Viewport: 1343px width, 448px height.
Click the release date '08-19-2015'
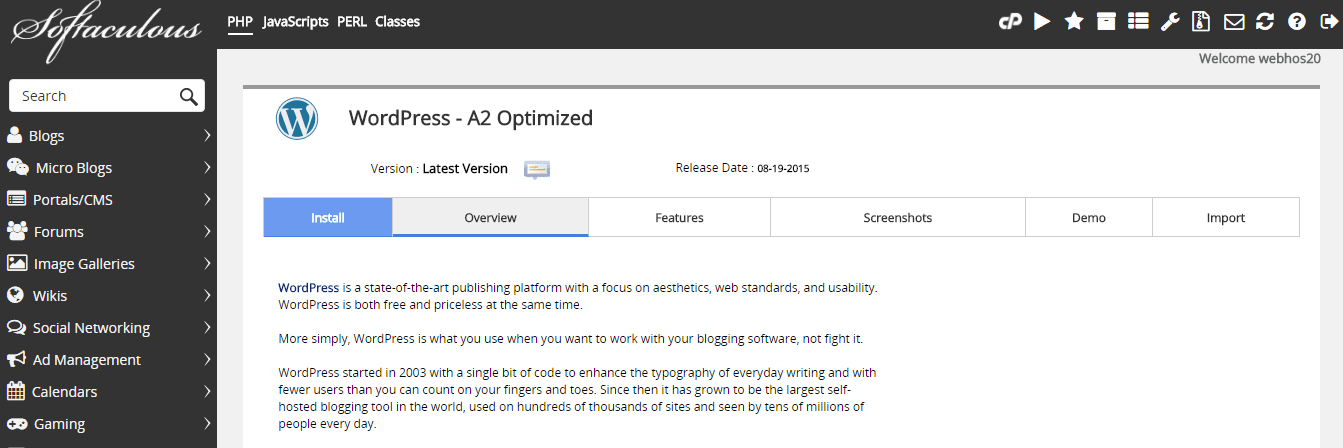[783, 169]
